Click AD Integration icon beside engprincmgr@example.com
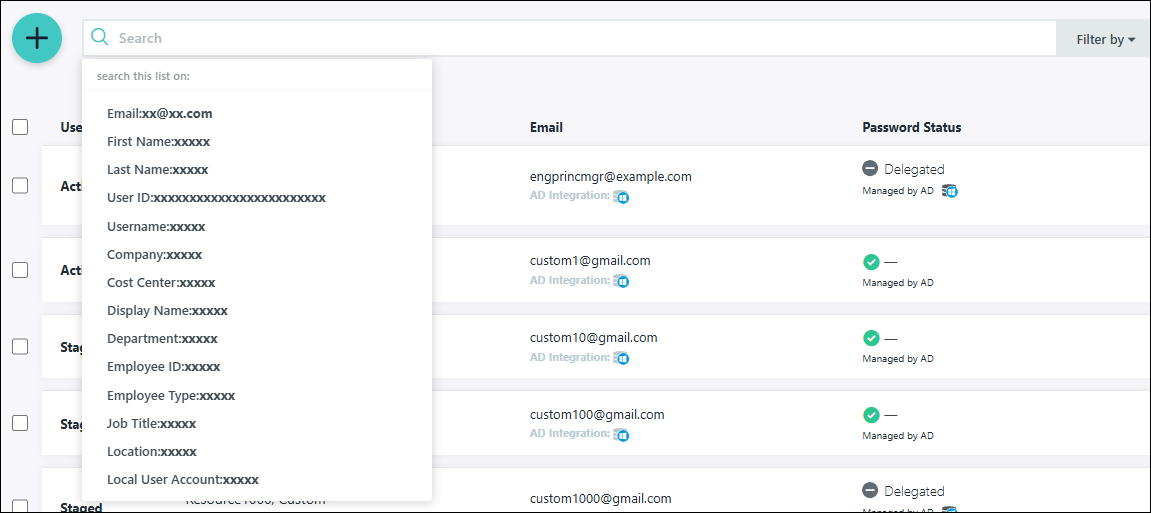The height and width of the screenshot is (513, 1151). 621,197
